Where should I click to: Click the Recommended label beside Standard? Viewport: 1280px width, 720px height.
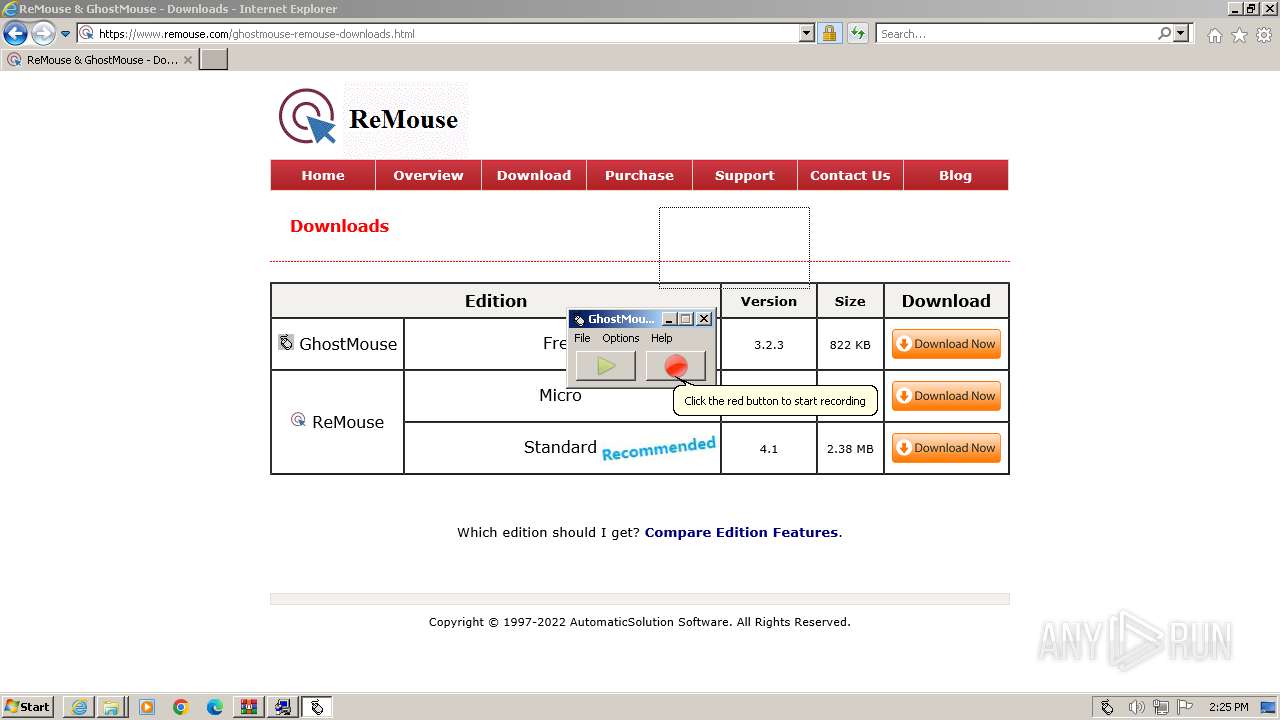click(x=659, y=448)
